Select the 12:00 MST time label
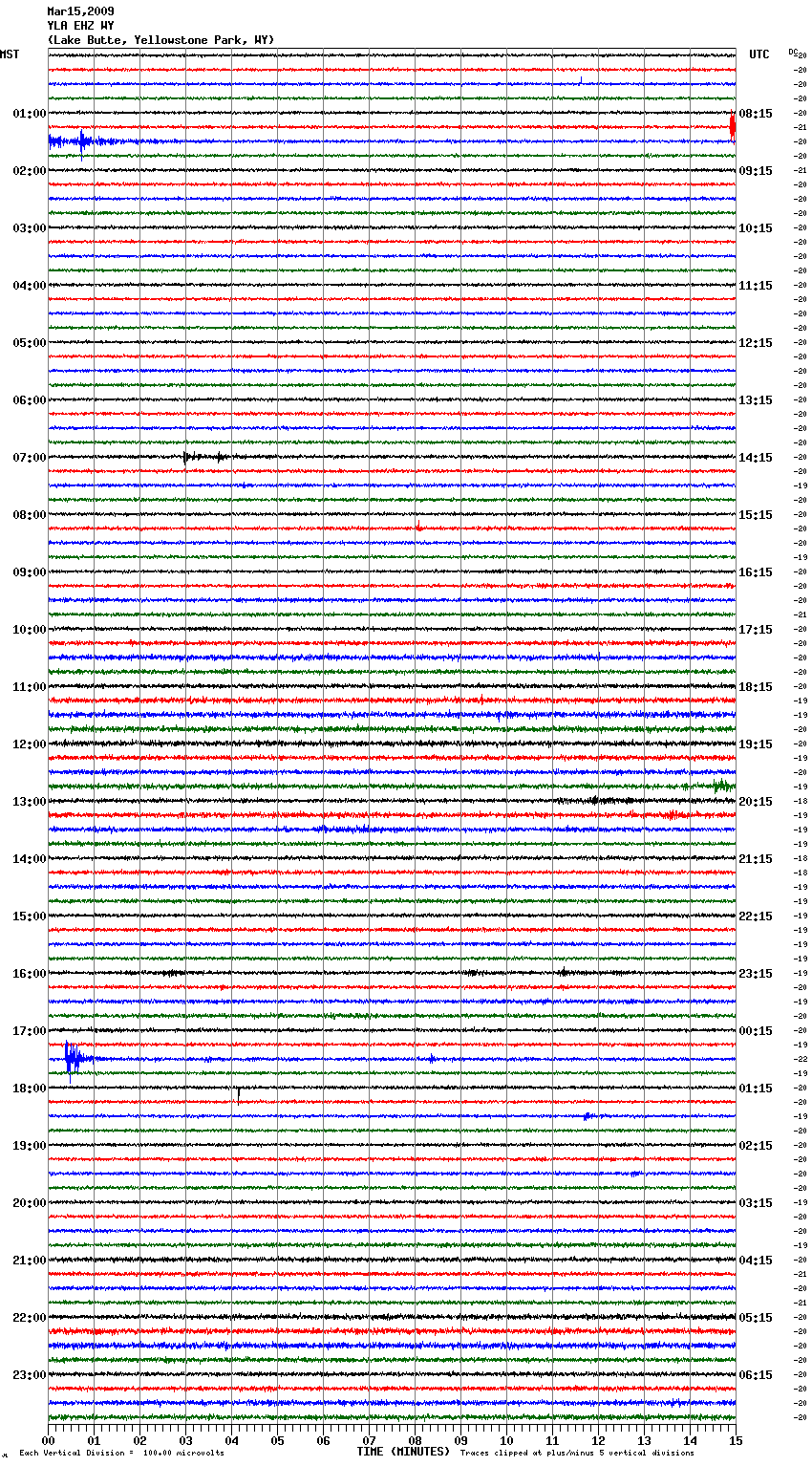 point(30,744)
